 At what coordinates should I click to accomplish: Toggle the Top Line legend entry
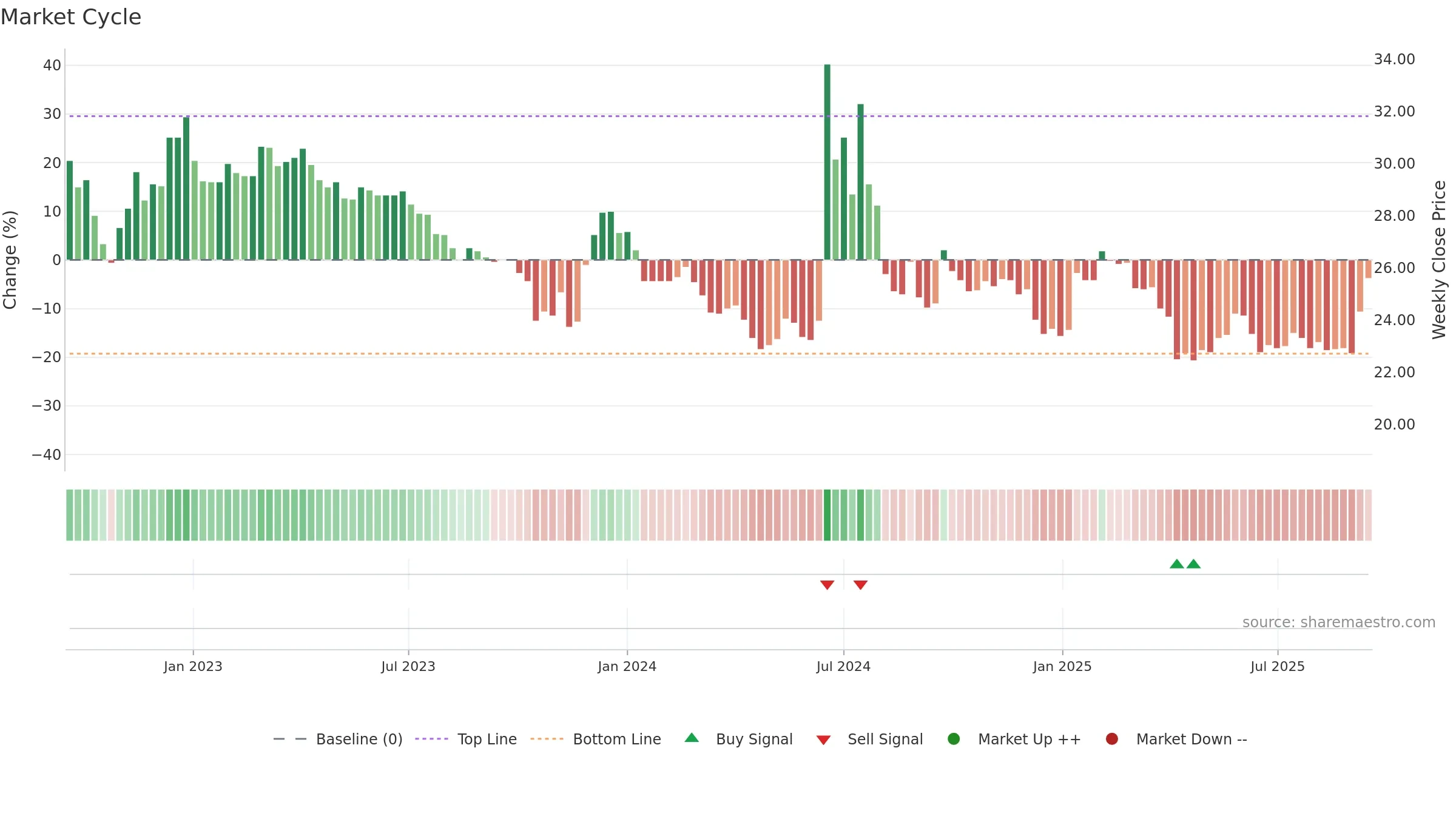point(466,739)
